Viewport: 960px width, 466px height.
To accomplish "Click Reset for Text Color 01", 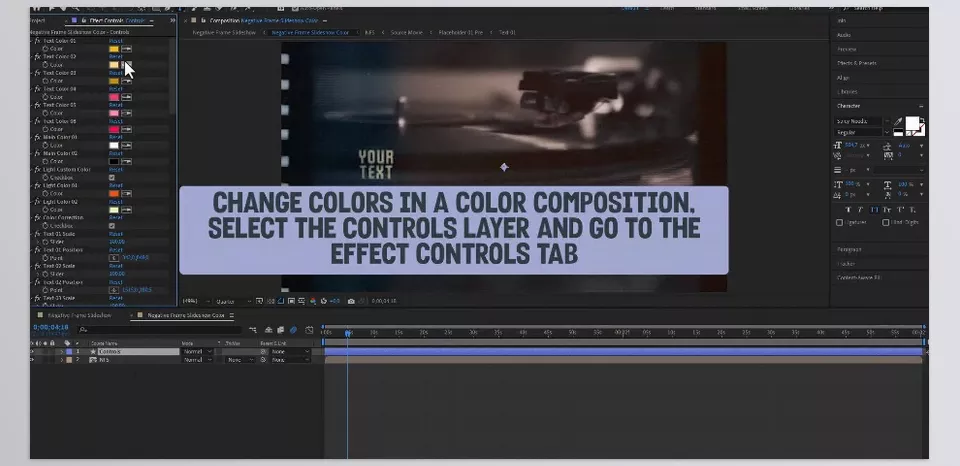I will (x=116, y=40).
